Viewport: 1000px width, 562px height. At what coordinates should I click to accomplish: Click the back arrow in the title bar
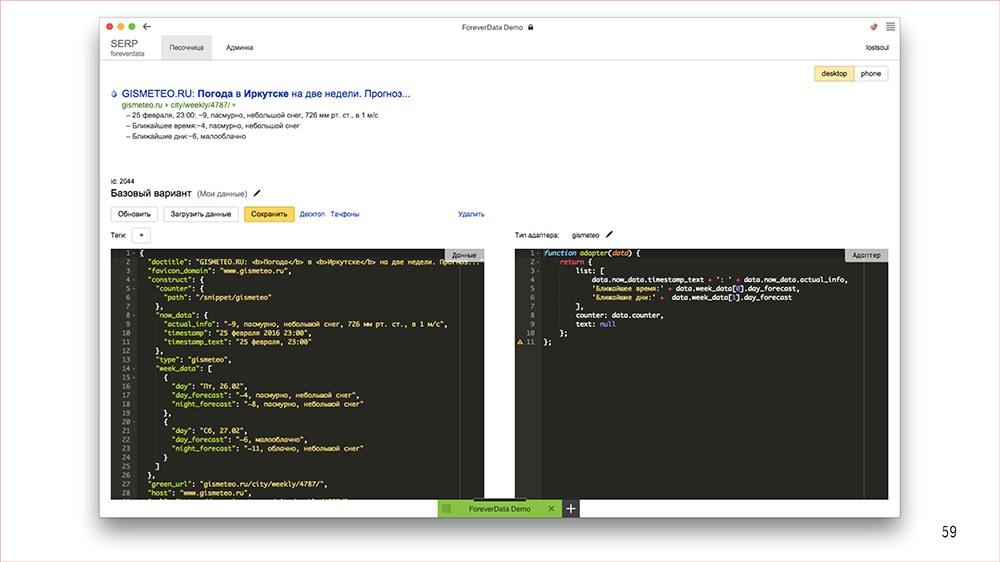pos(147,27)
